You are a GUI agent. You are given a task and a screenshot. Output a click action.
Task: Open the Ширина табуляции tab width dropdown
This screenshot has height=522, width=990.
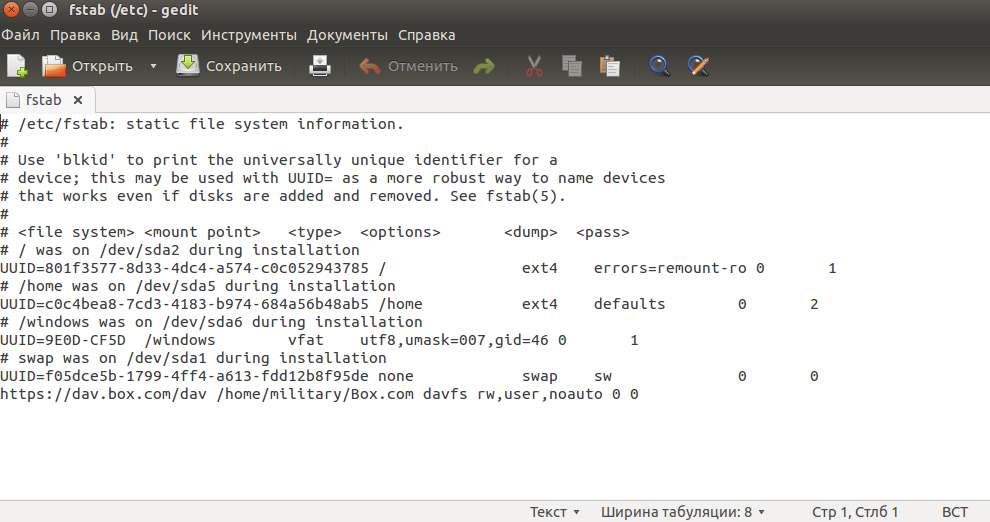coord(683,512)
